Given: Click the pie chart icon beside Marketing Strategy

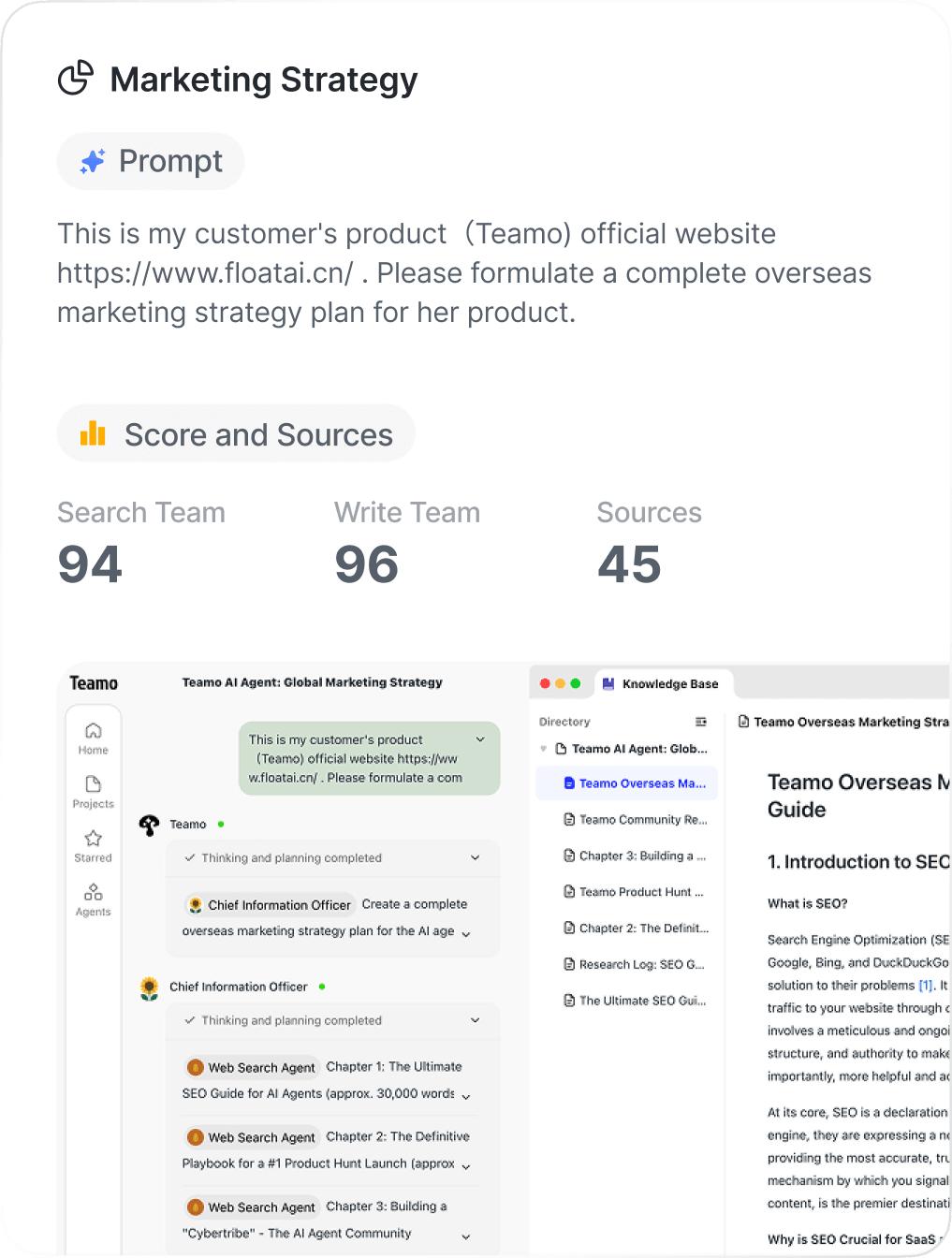Looking at the screenshot, I should (76, 78).
